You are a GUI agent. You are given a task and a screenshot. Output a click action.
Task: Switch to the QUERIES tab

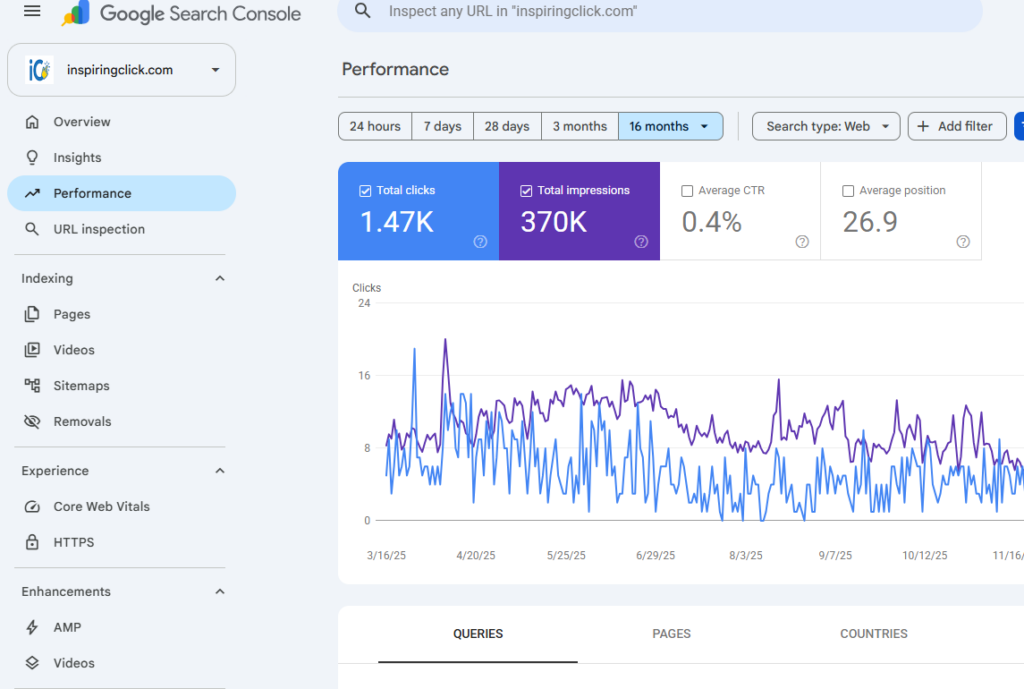pos(478,634)
